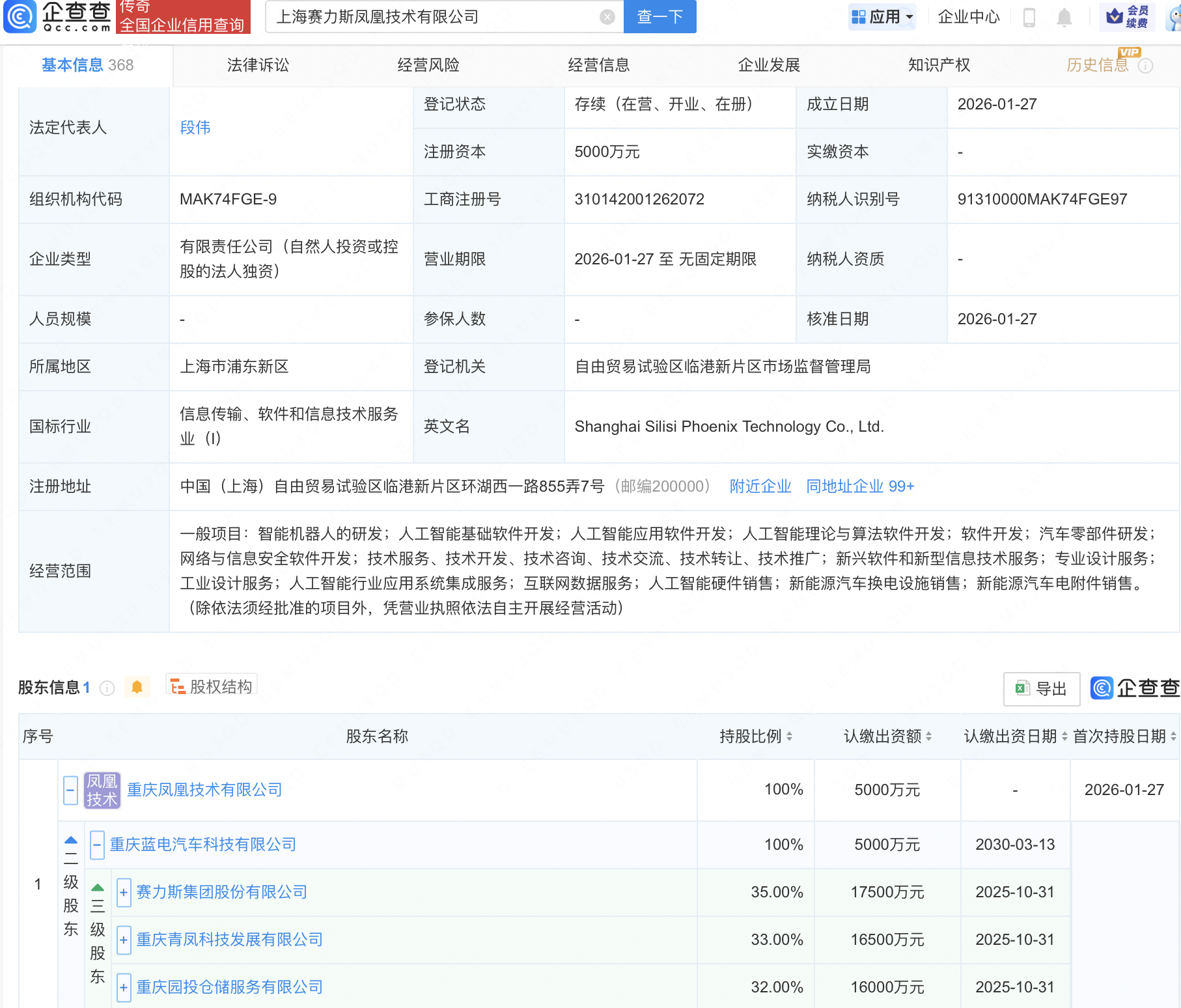Clear the search box text
This screenshot has width=1181, height=1008.
607,17
